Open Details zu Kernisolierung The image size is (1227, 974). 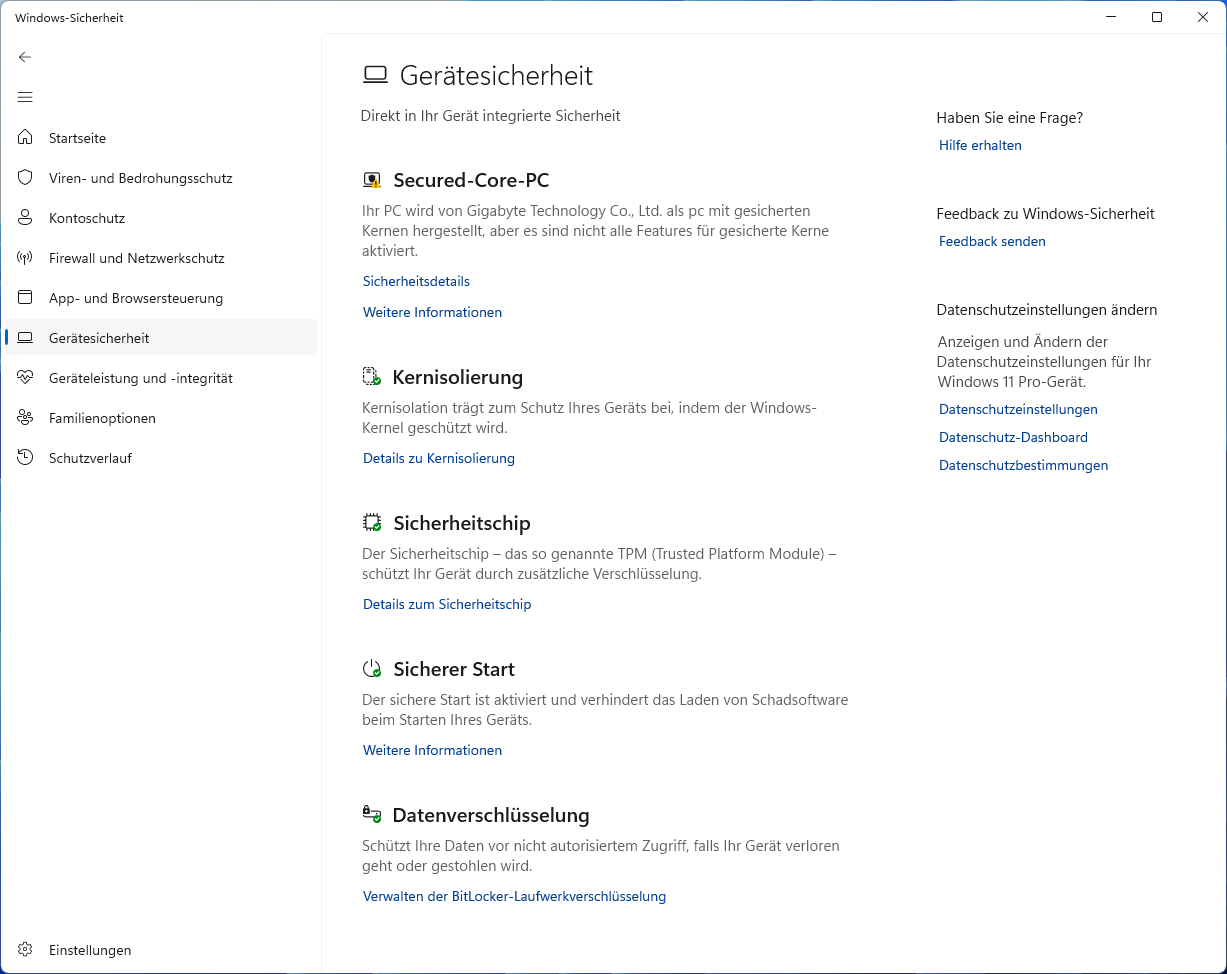click(x=438, y=458)
